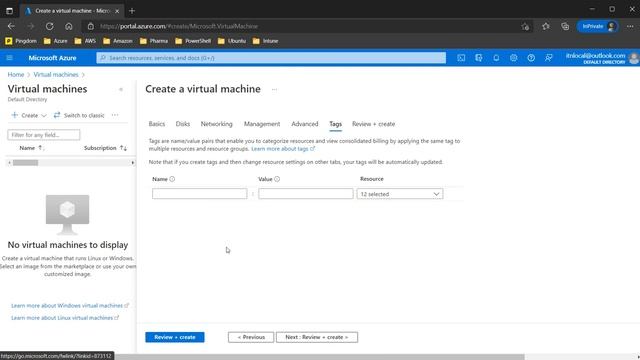640x360 pixels.
Task: Open the Azure portal hamburger menu
Action: [x=9, y=58]
